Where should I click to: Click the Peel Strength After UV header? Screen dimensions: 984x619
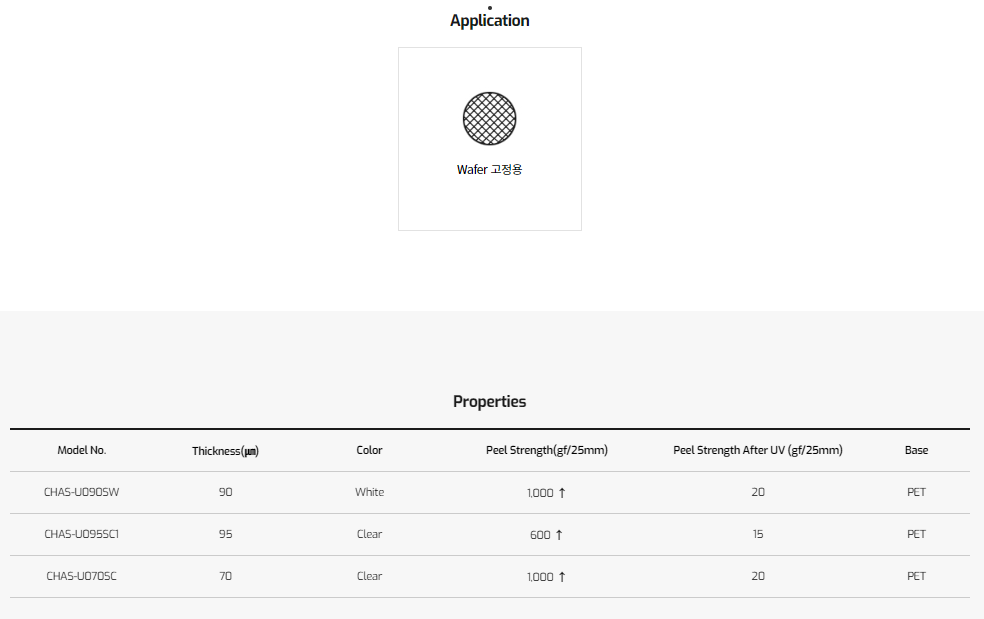[x=757, y=450]
